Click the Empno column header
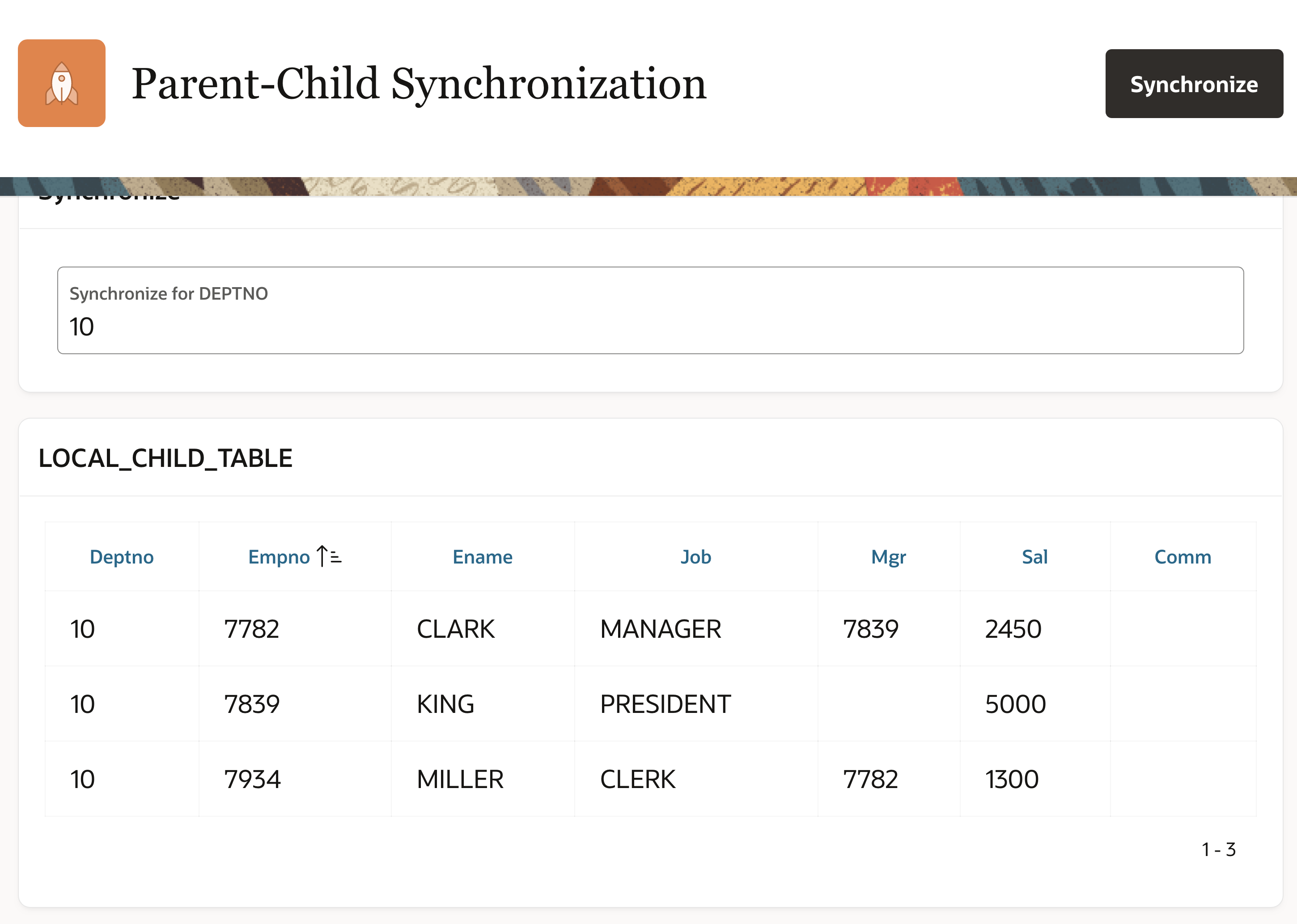This screenshot has width=1297, height=924. (x=279, y=556)
